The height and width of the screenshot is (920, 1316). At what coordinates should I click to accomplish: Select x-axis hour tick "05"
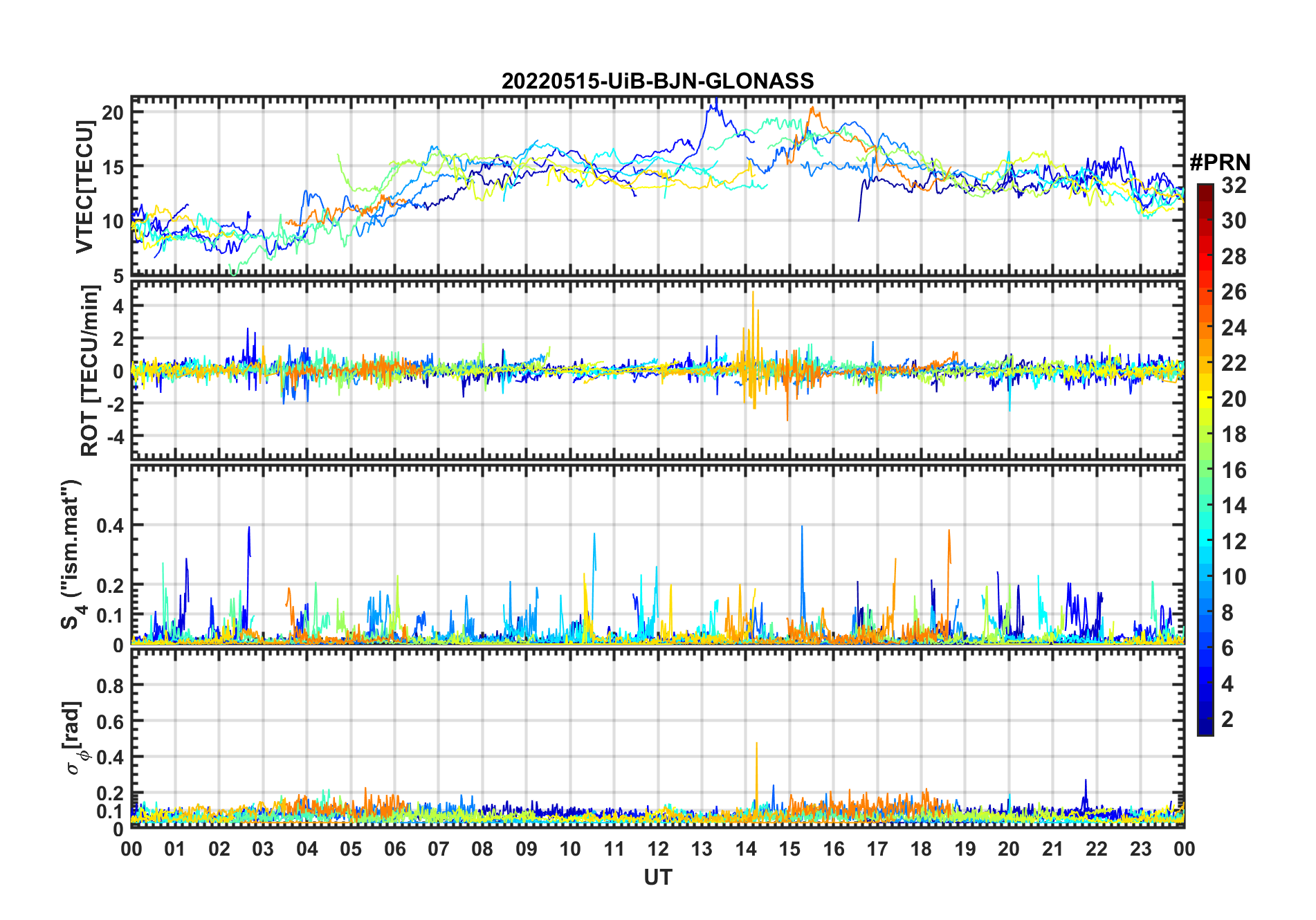click(351, 849)
